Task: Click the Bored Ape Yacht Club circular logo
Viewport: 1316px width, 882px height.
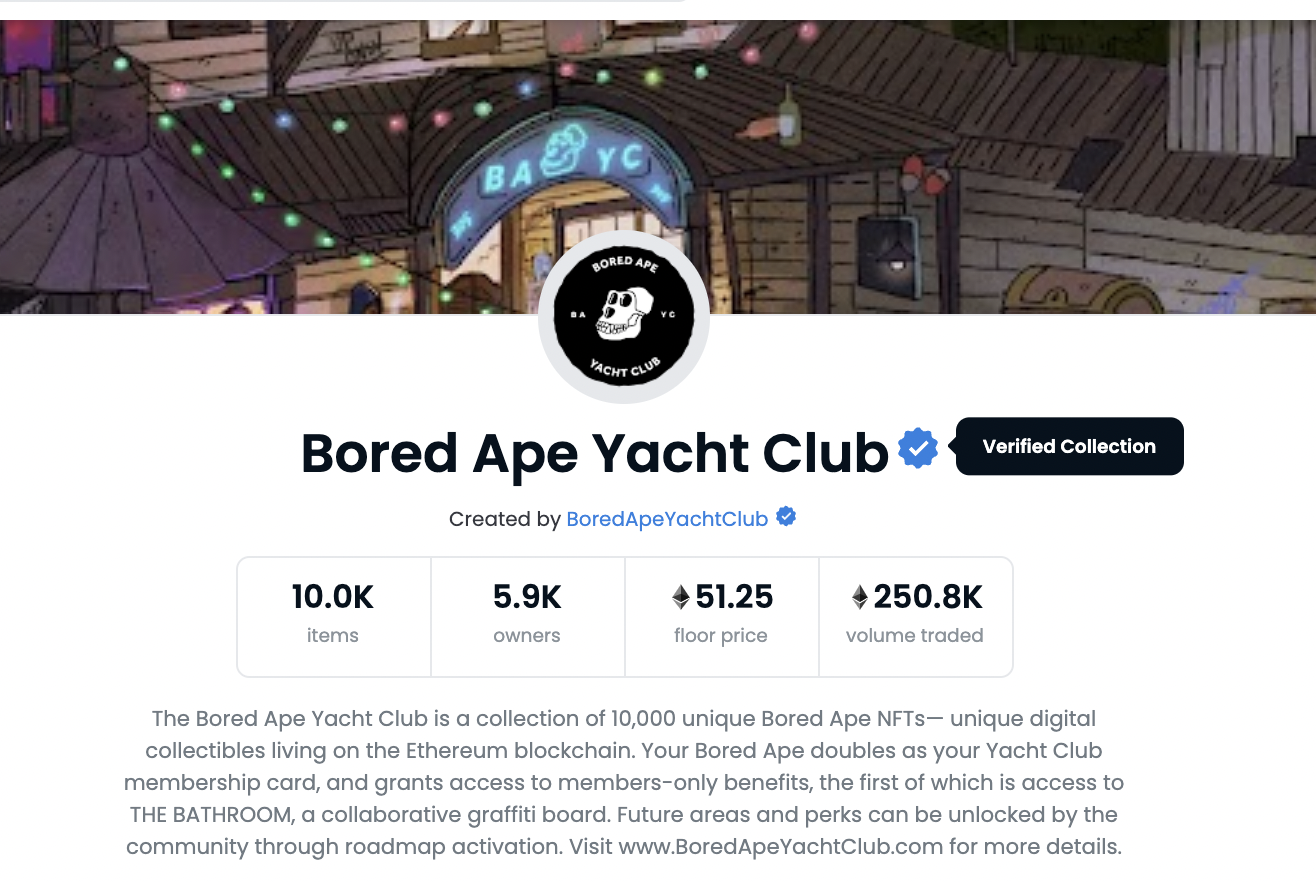Action: [624, 318]
